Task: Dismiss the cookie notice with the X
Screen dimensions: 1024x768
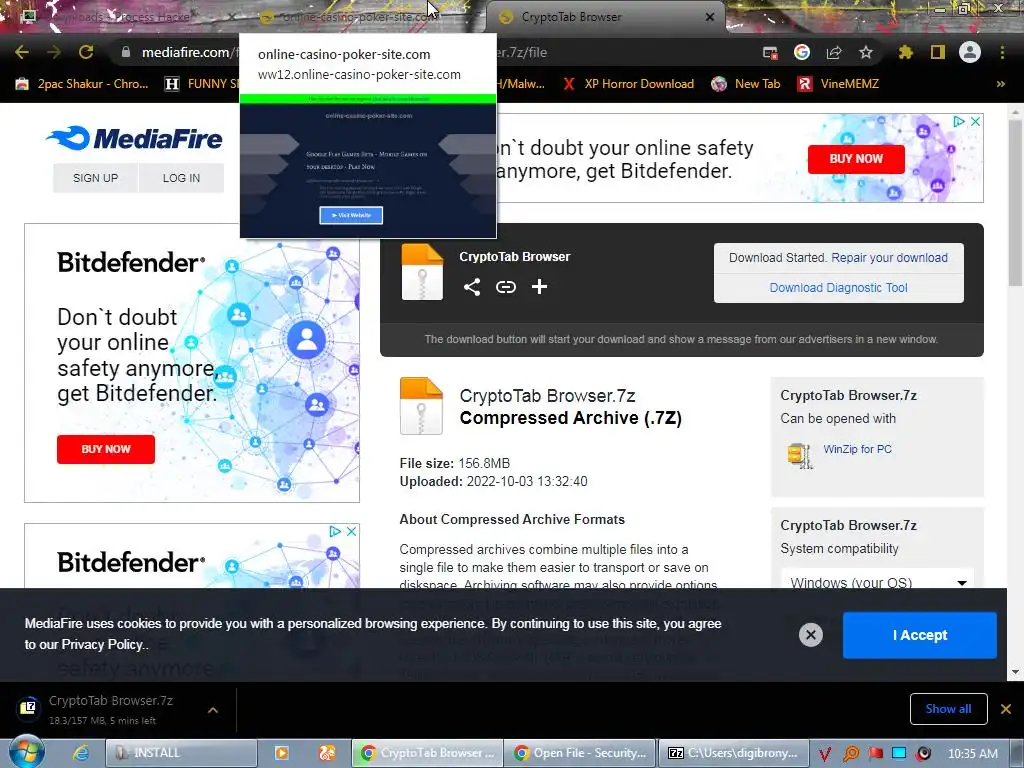Action: point(810,635)
